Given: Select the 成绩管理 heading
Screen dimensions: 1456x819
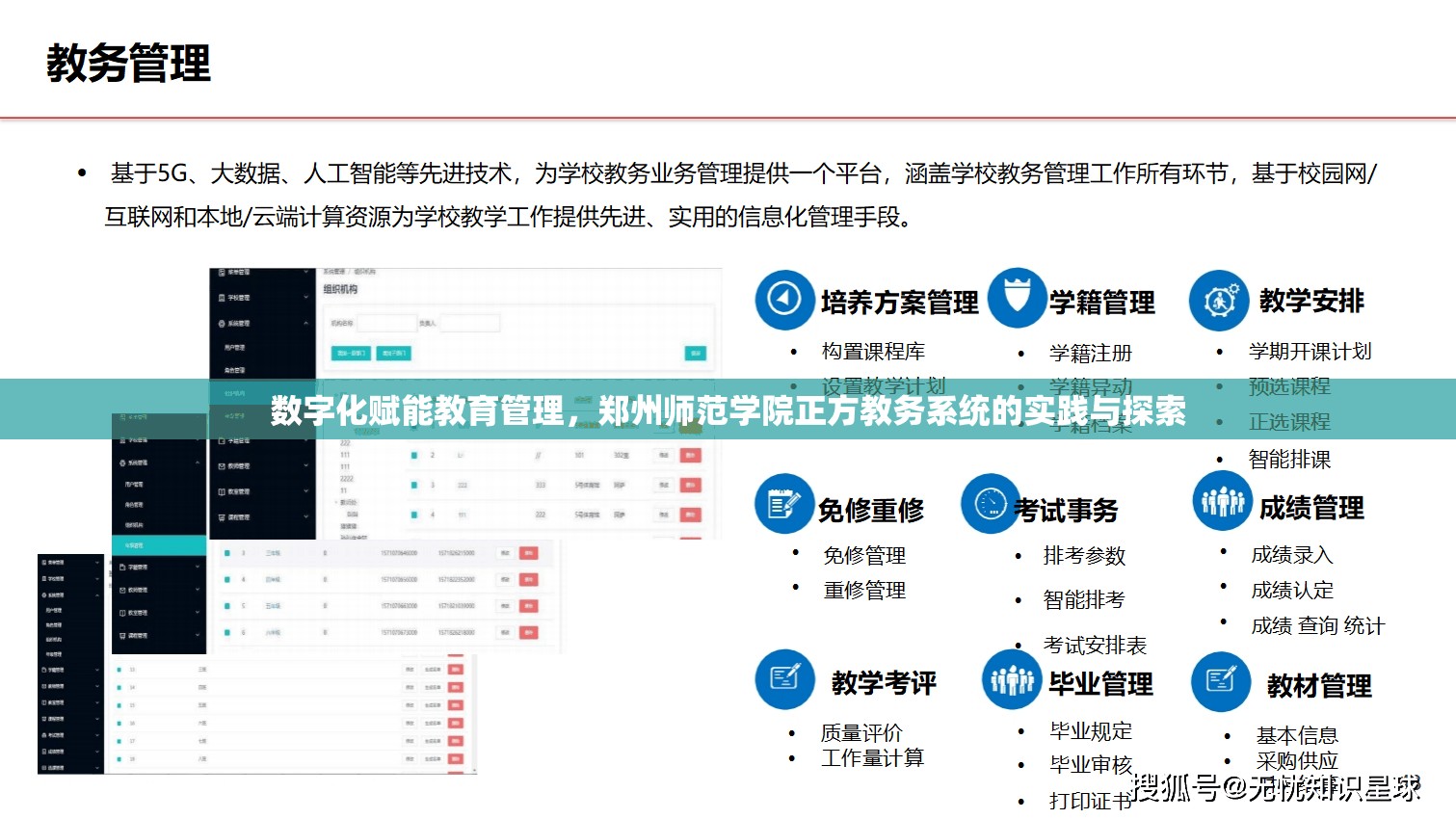Looking at the screenshot, I should click(x=1311, y=508).
